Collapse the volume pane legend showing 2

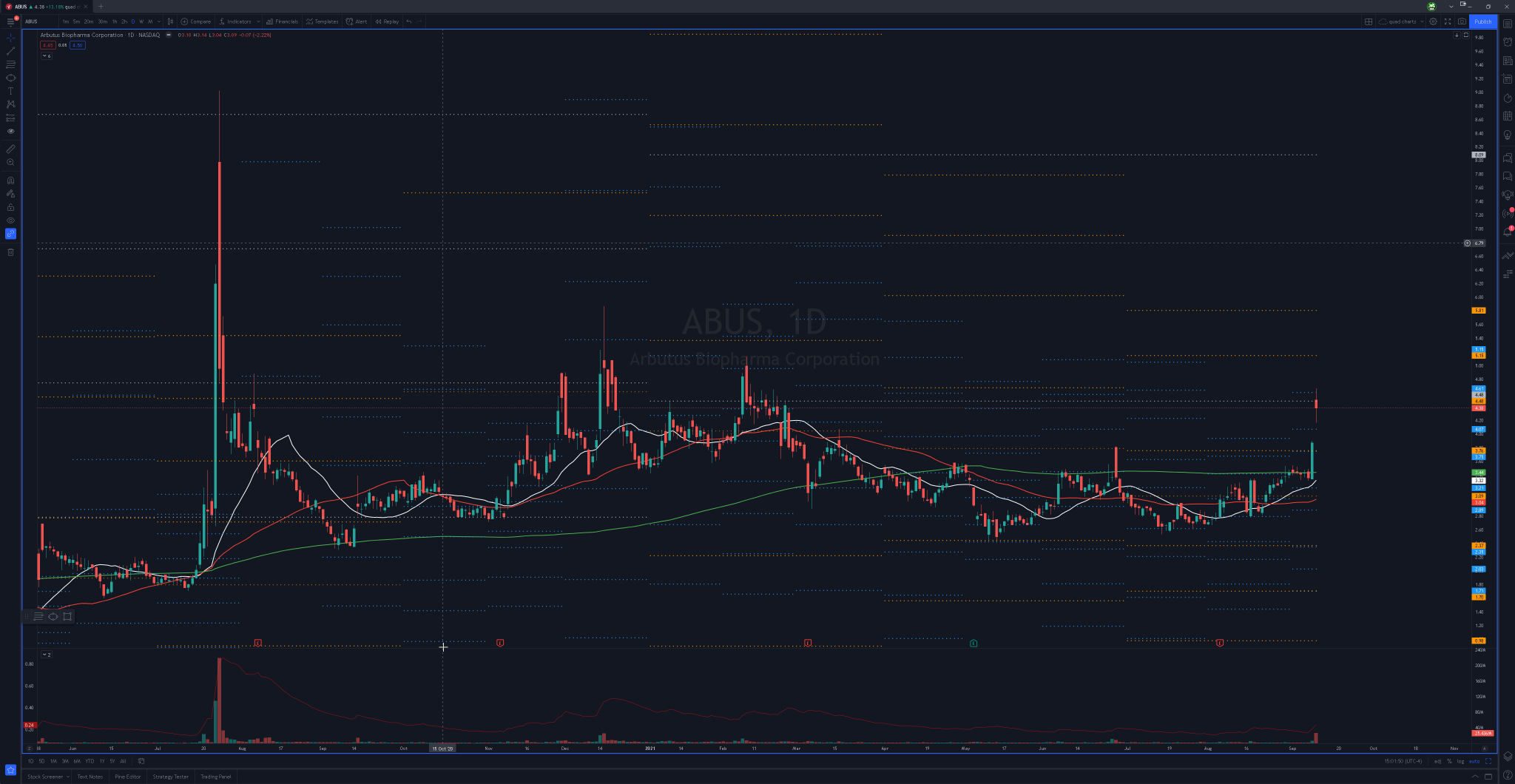pyautogui.click(x=47, y=655)
